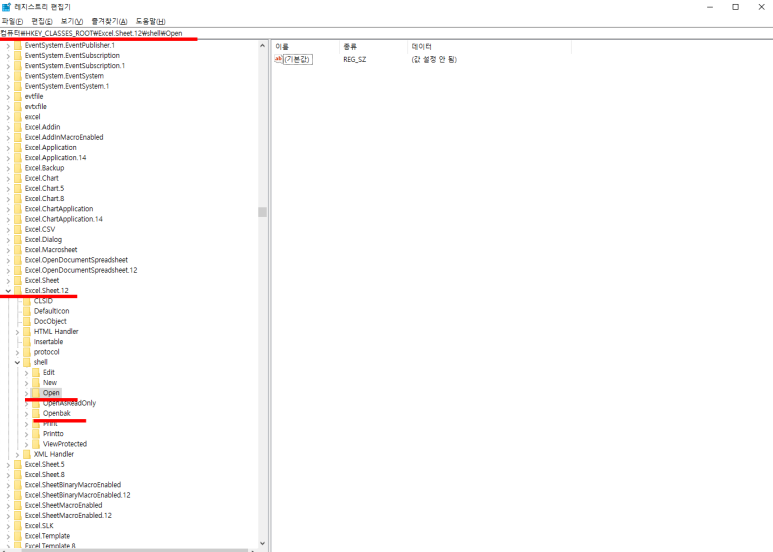Viewport: 773px width, 552px height.
Task: Select the New folder icon
Action: coord(36,382)
